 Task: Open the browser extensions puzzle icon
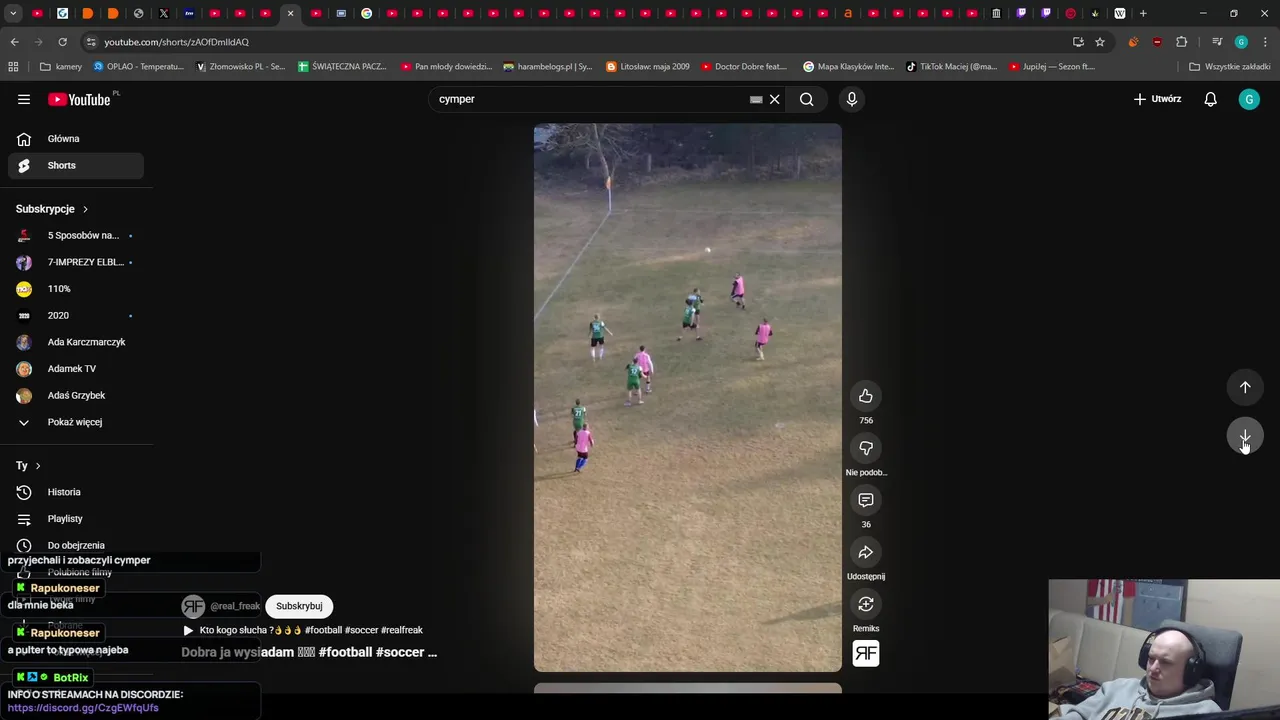pos(1182,42)
